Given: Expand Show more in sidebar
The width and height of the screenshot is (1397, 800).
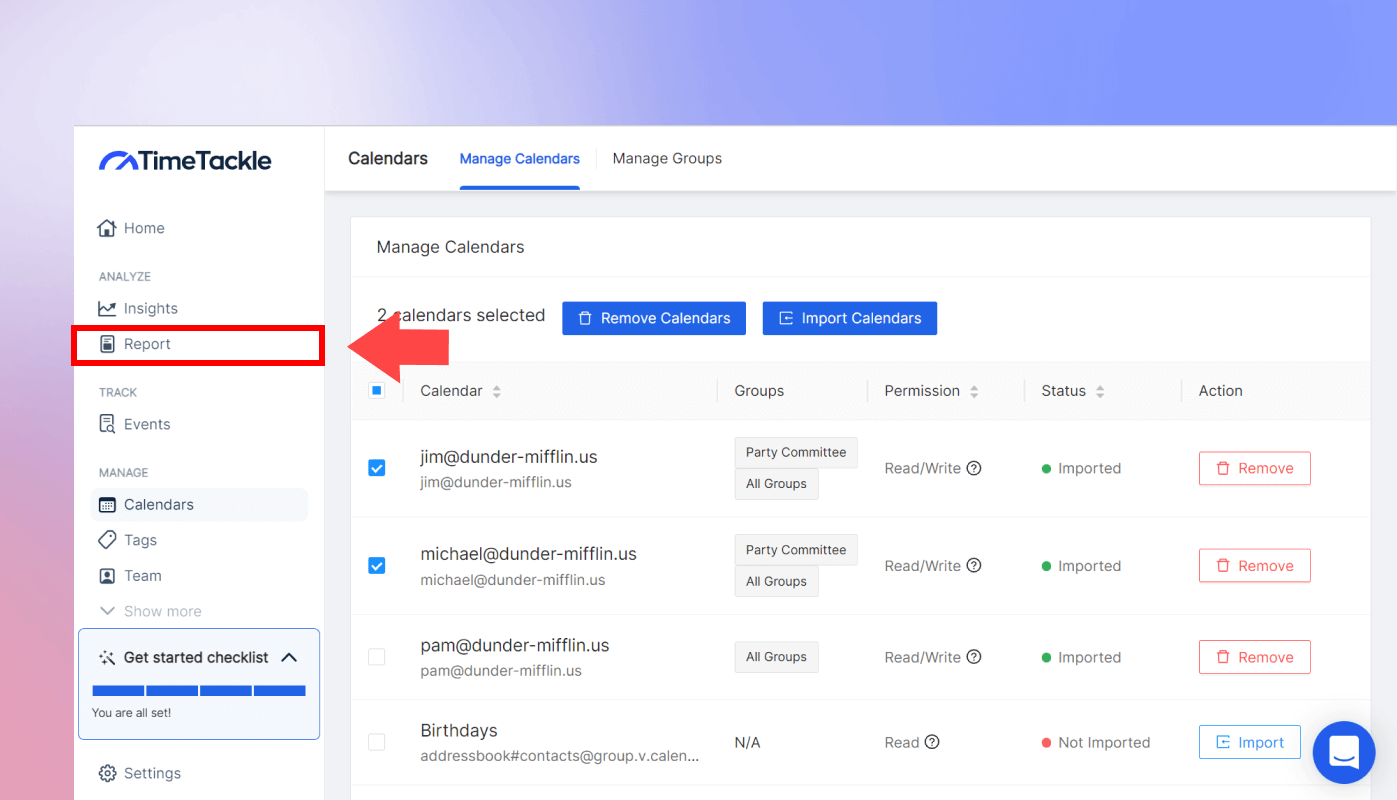Looking at the screenshot, I should 150,611.
